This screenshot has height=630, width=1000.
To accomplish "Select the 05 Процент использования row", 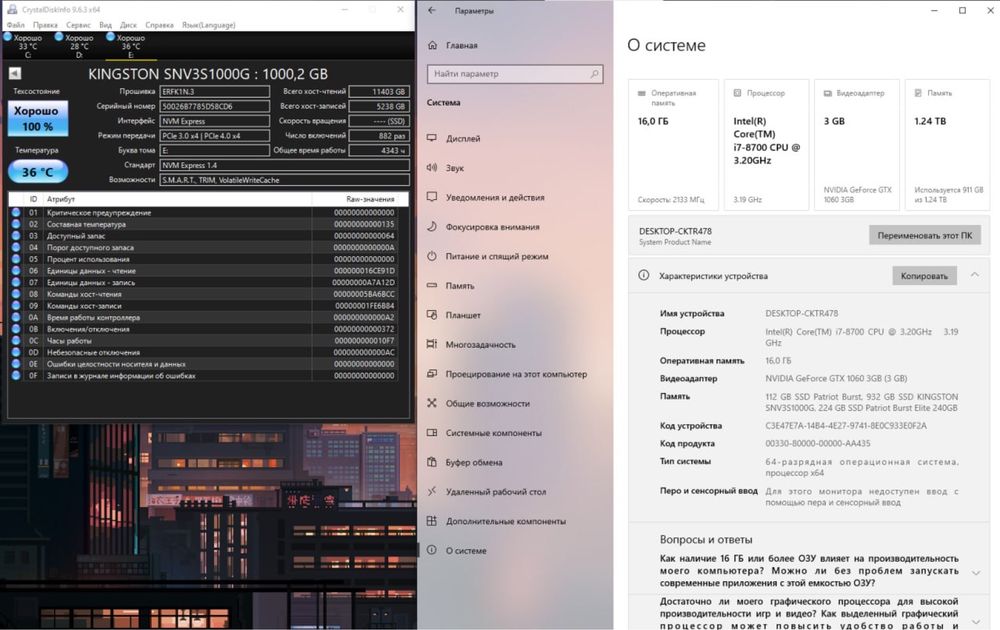I will [x=204, y=260].
